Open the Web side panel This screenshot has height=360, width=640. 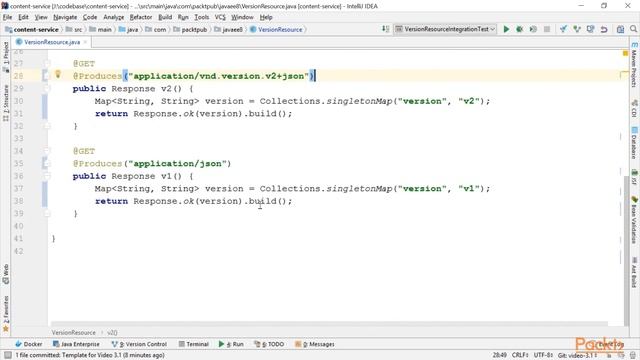pos(6,274)
